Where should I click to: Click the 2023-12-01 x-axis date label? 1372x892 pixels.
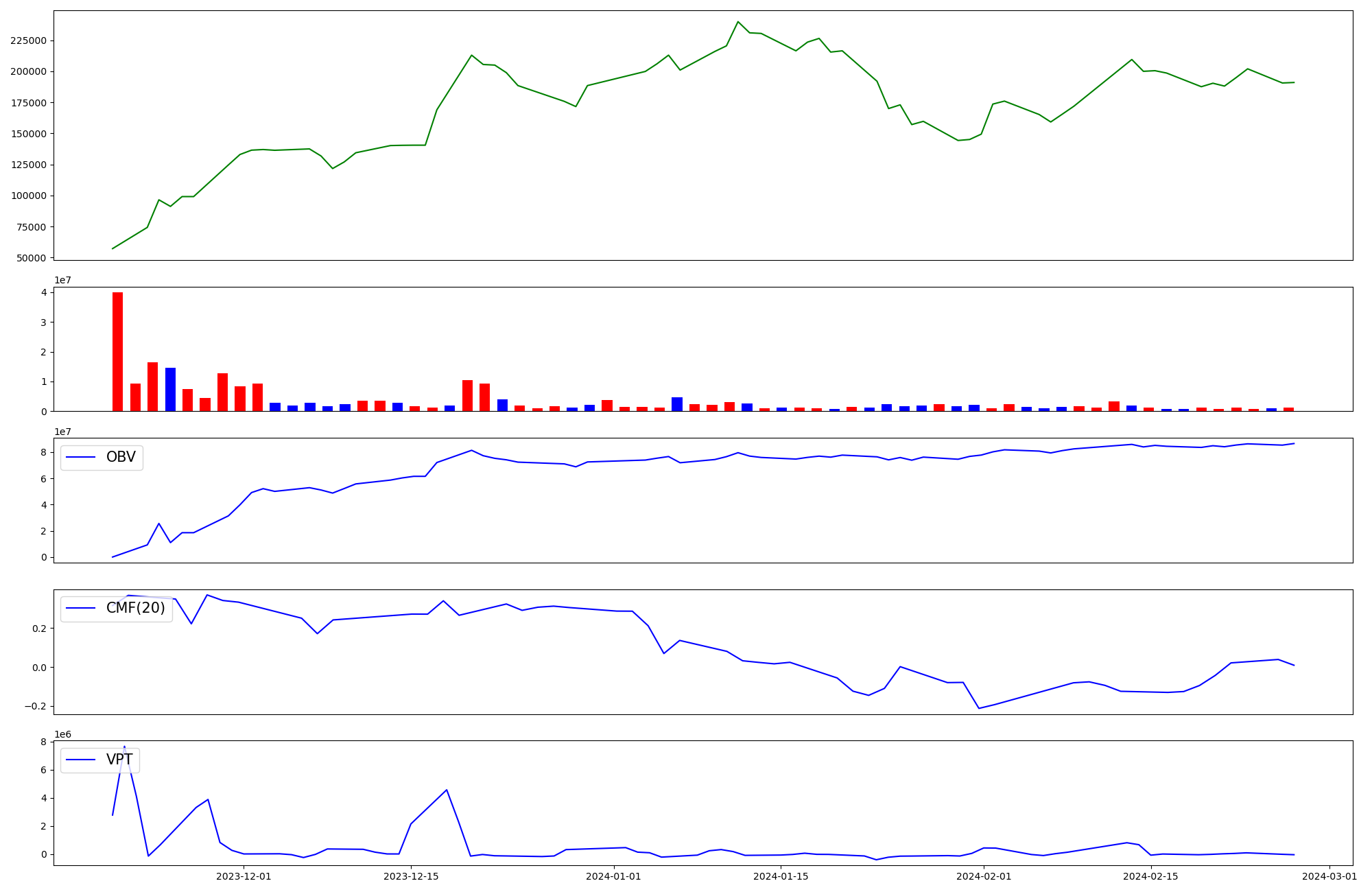click(x=244, y=876)
